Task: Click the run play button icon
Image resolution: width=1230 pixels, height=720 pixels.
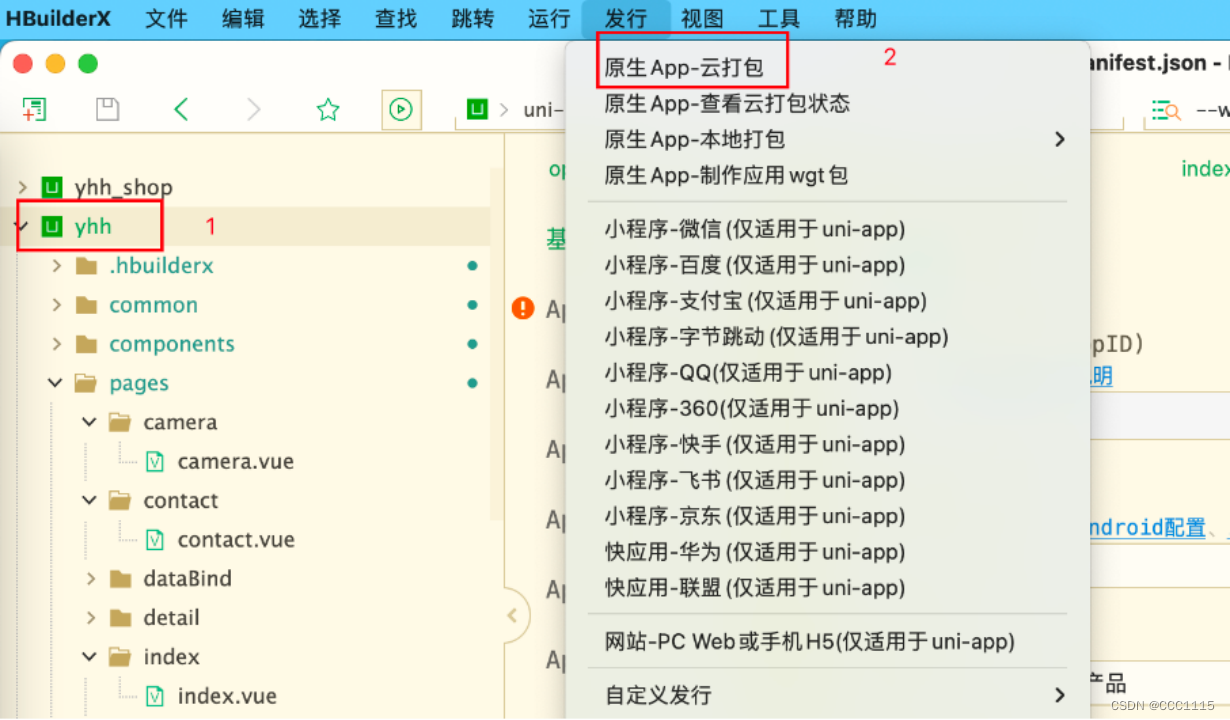Action: (401, 109)
